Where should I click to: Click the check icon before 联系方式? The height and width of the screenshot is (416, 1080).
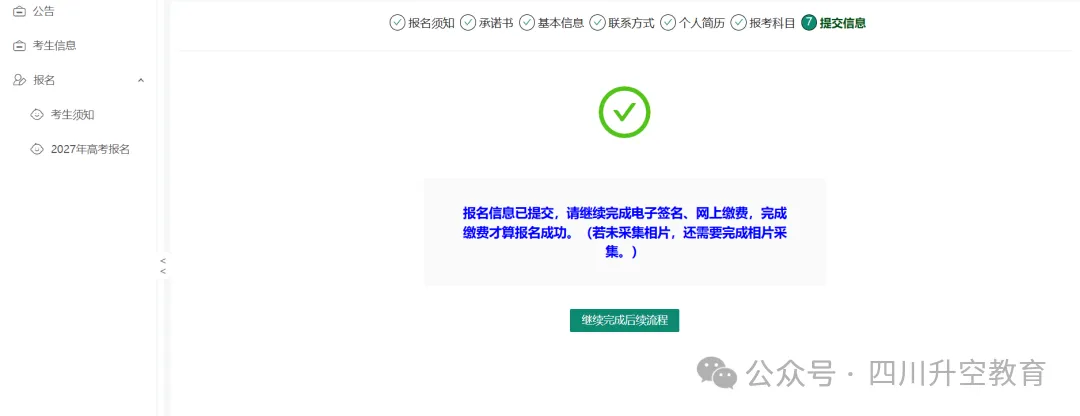click(x=597, y=23)
